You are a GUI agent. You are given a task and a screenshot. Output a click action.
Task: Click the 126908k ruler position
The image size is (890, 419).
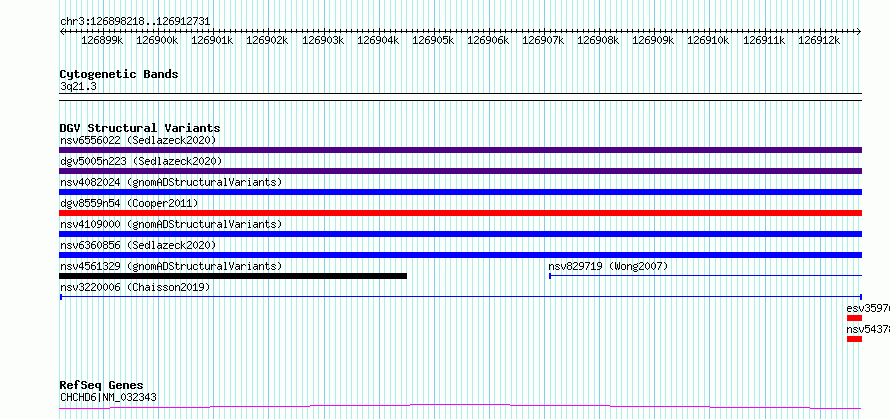598,41
